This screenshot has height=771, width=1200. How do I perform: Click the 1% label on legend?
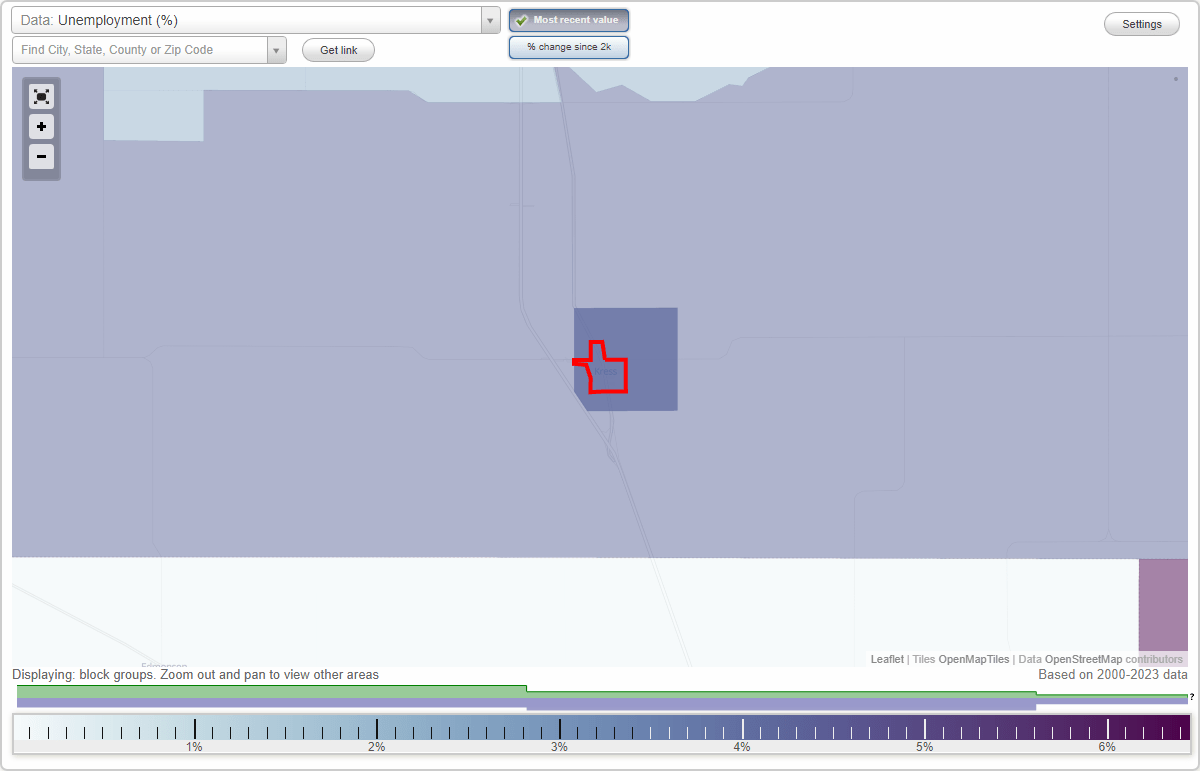(194, 747)
